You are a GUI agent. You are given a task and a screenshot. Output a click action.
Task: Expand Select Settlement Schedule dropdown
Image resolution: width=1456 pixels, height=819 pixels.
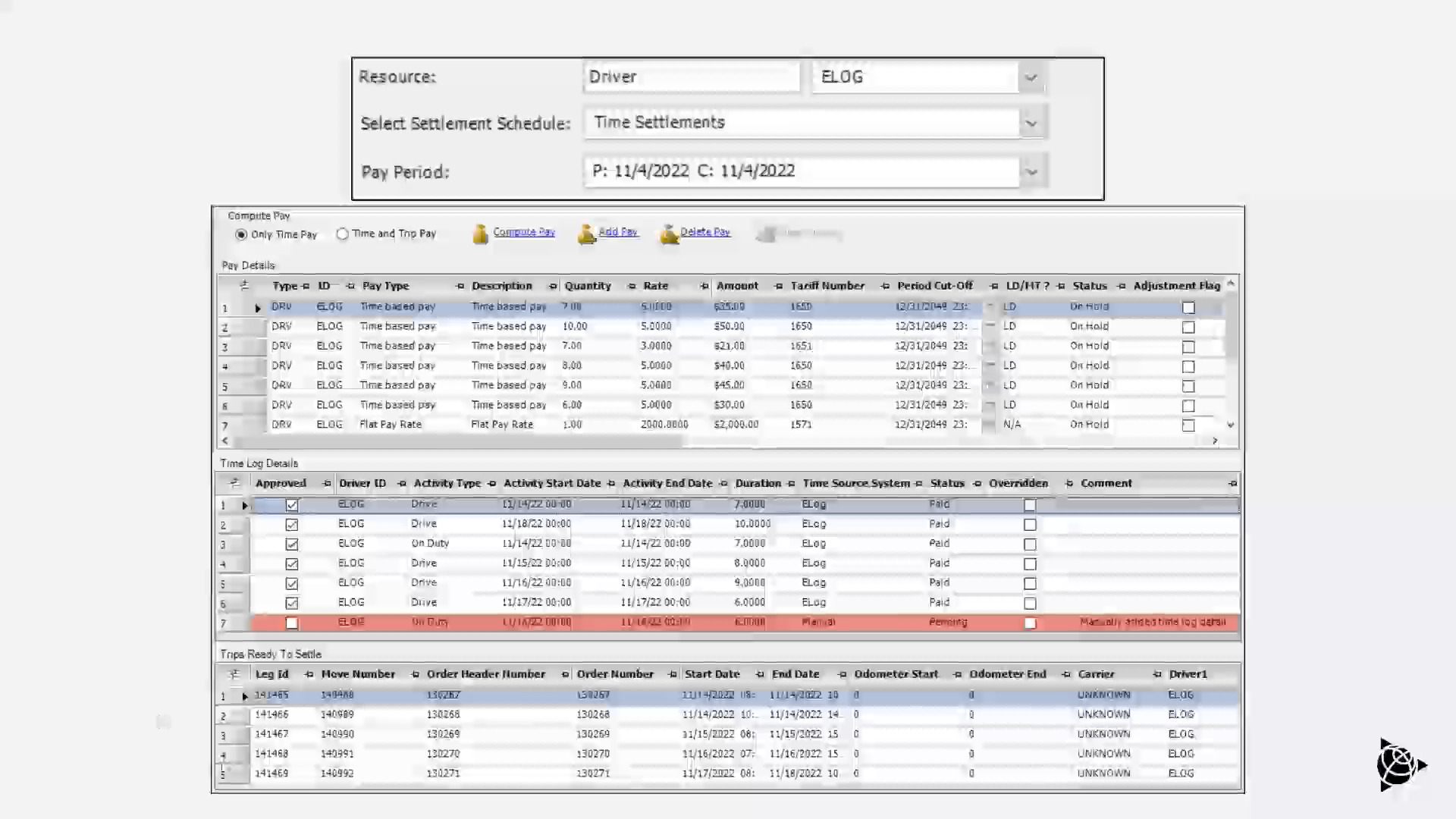[x=1031, y=124]
